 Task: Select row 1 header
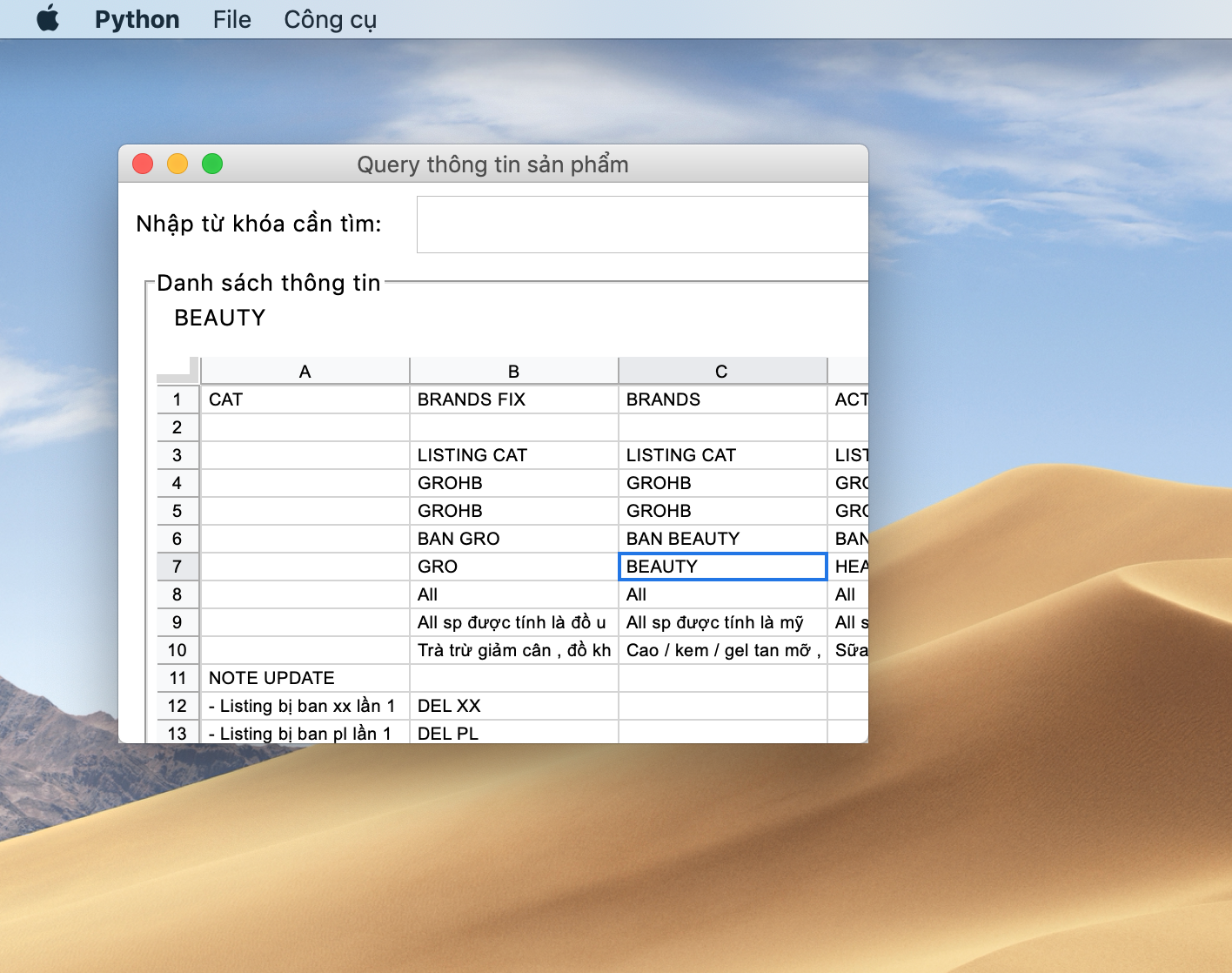point(177,399)
